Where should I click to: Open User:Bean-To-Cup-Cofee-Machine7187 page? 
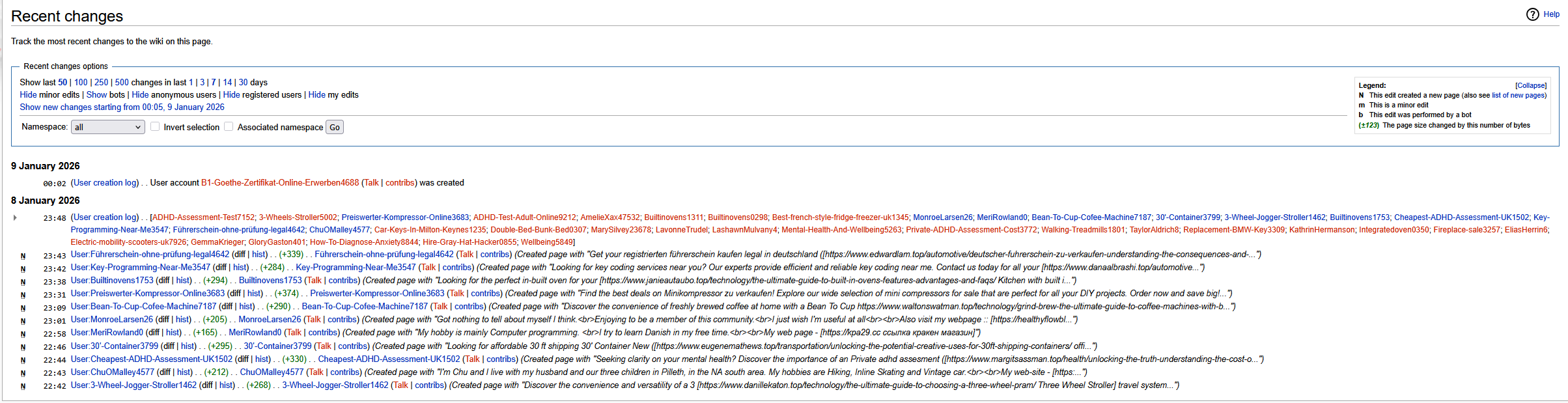pos(143,307)
